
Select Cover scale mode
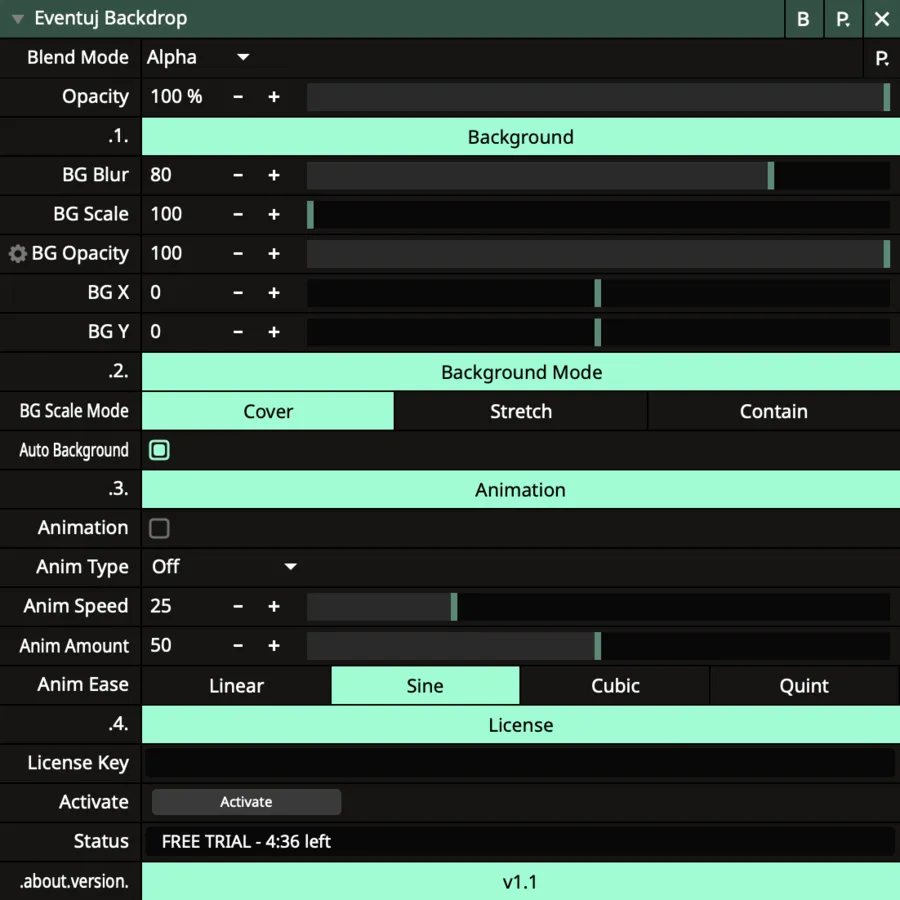pos(268,411)
